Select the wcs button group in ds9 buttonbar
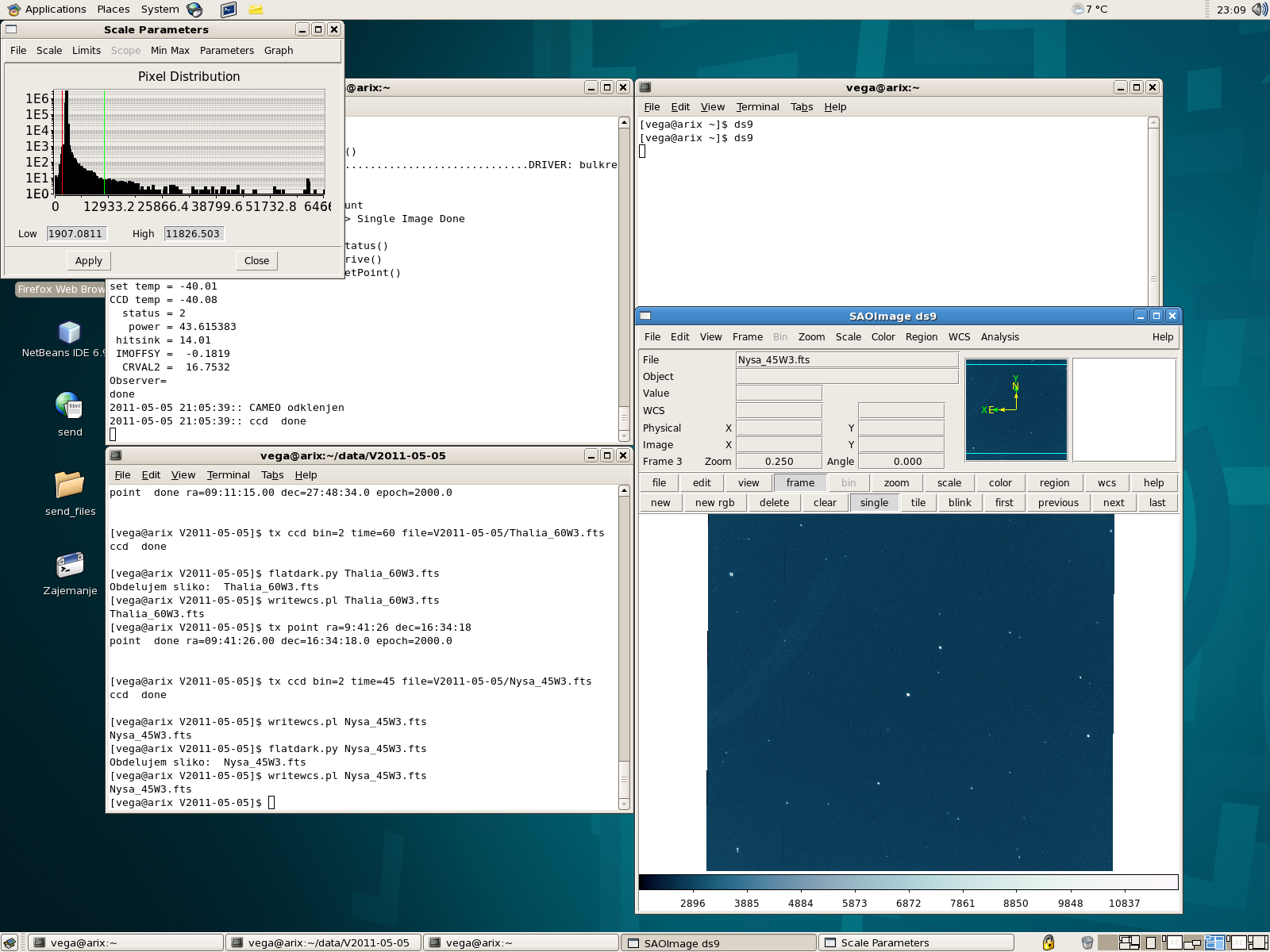The height and width of the screenshot is (952, 1270). (1106, 482)
